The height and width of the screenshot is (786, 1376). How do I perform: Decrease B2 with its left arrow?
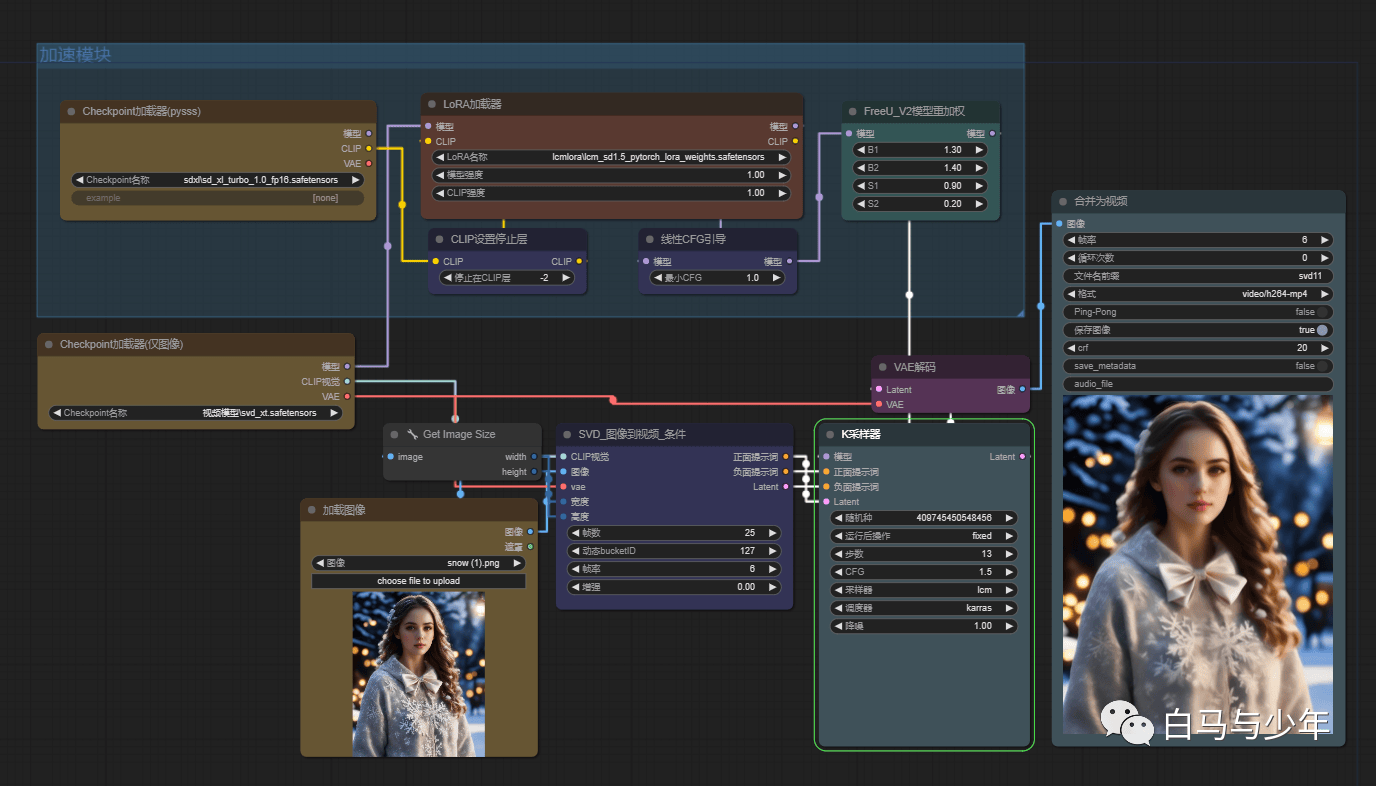[x=861, y=168]
